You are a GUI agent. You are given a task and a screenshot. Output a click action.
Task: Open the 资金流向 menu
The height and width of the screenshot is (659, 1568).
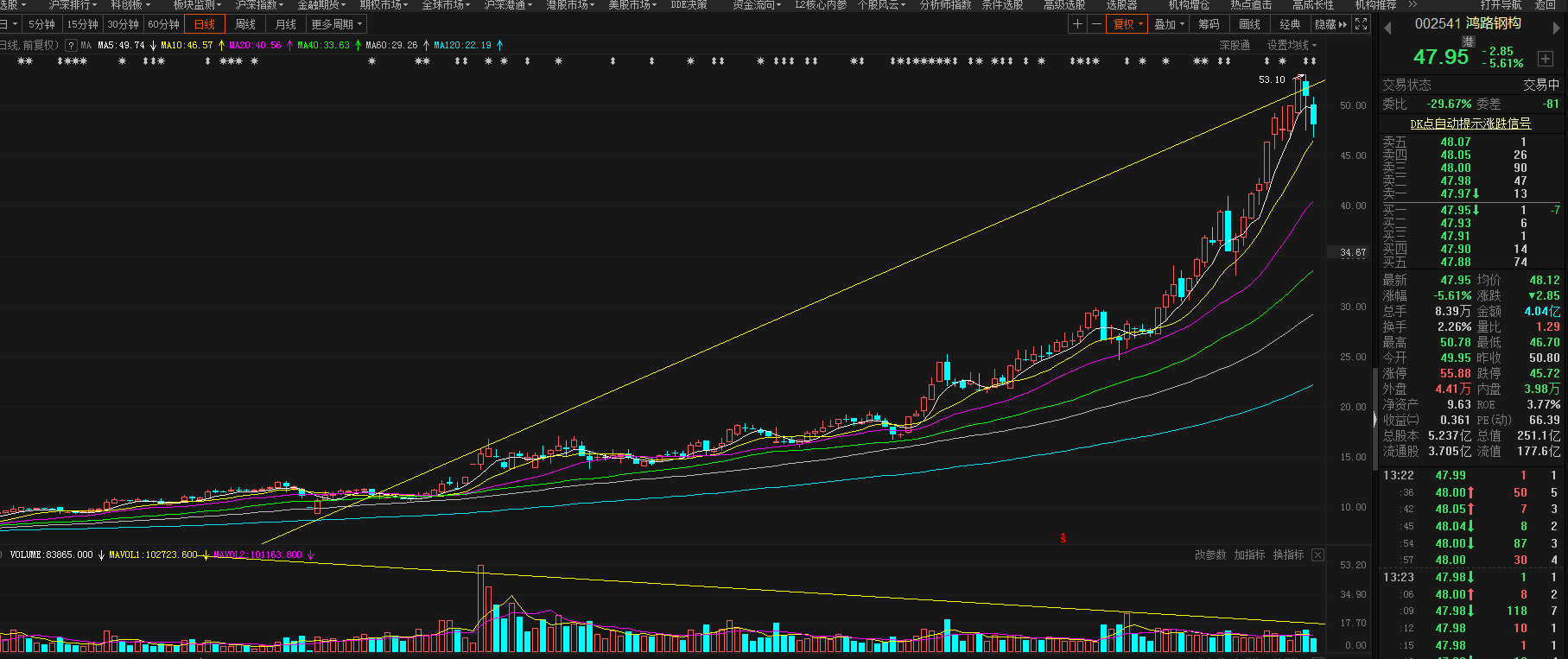point(757,5)
